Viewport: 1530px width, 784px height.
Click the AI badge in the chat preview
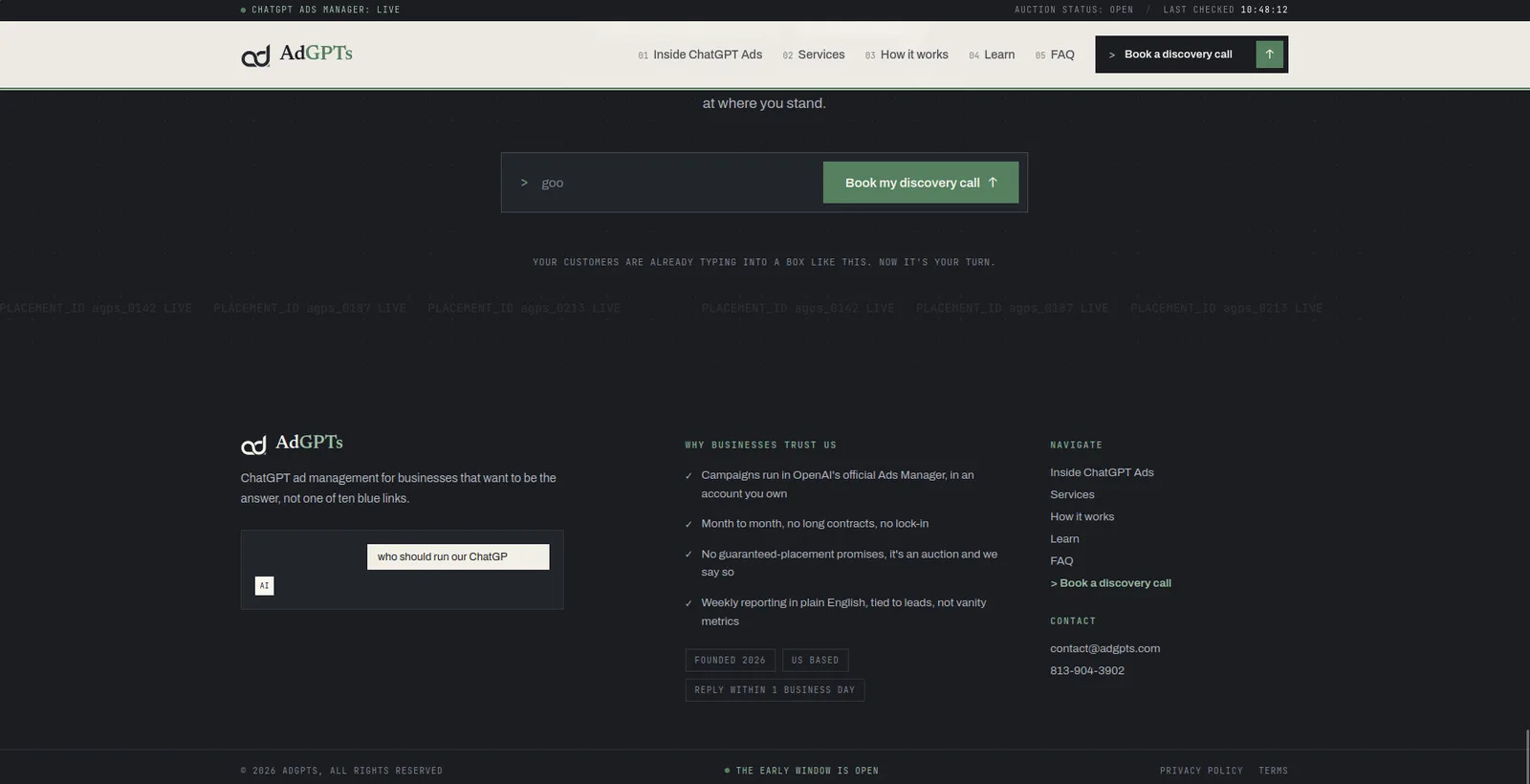[264, 585]
